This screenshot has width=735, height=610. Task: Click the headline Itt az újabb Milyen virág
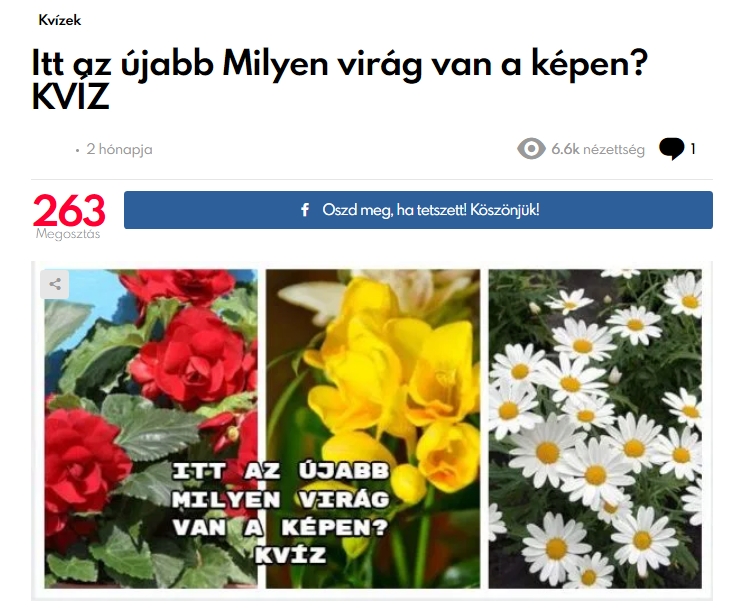pyautogui.click(x=339, y=64)
